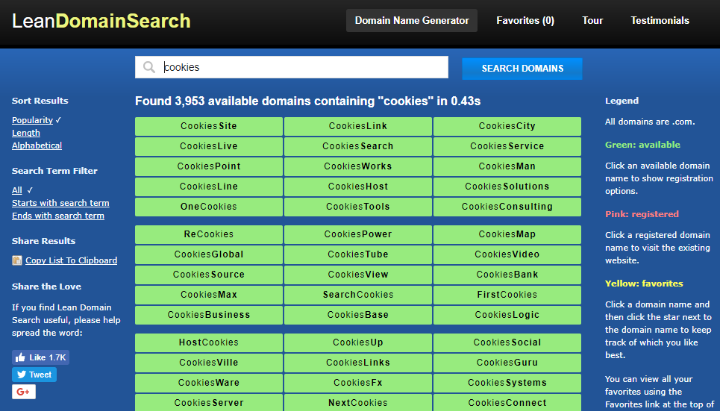
Task: Select the CookiesLive domain
Action: (209, 146)
